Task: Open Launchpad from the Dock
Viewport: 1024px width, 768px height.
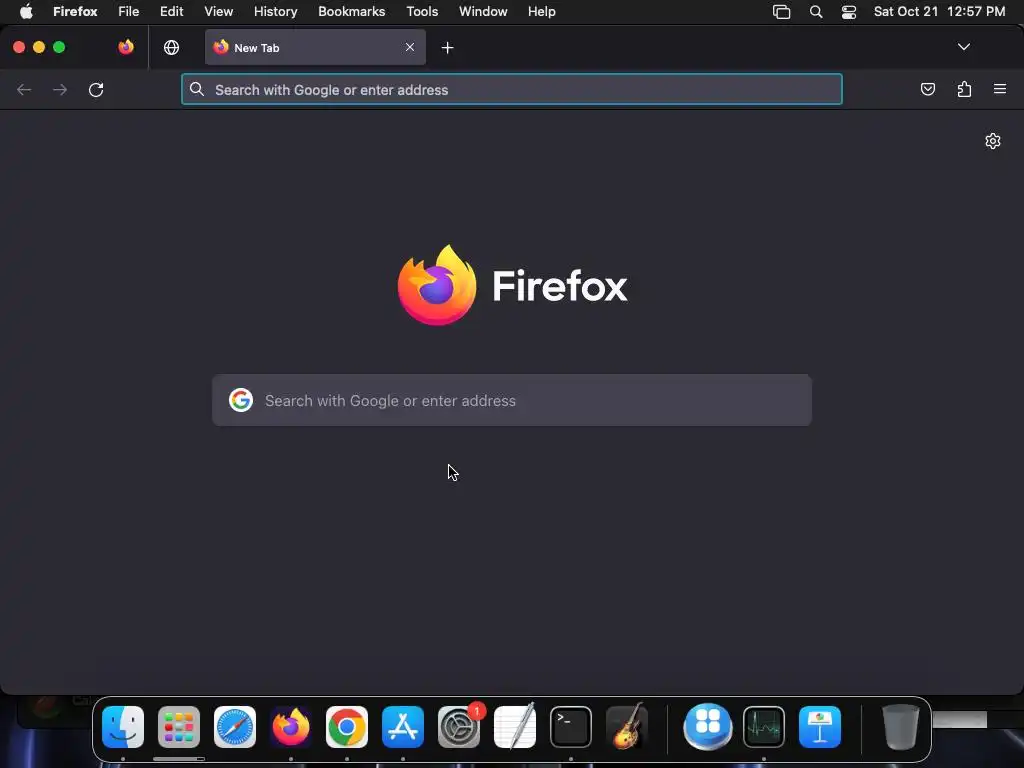Action: click(x=179, y=727)
